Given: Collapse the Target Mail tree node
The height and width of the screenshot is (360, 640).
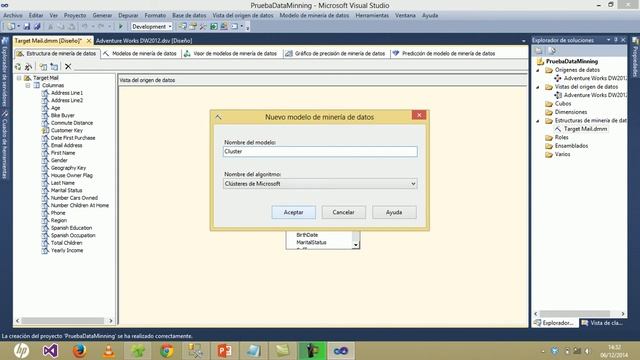Looking at the screenshot, I should [x=19, y=78].
